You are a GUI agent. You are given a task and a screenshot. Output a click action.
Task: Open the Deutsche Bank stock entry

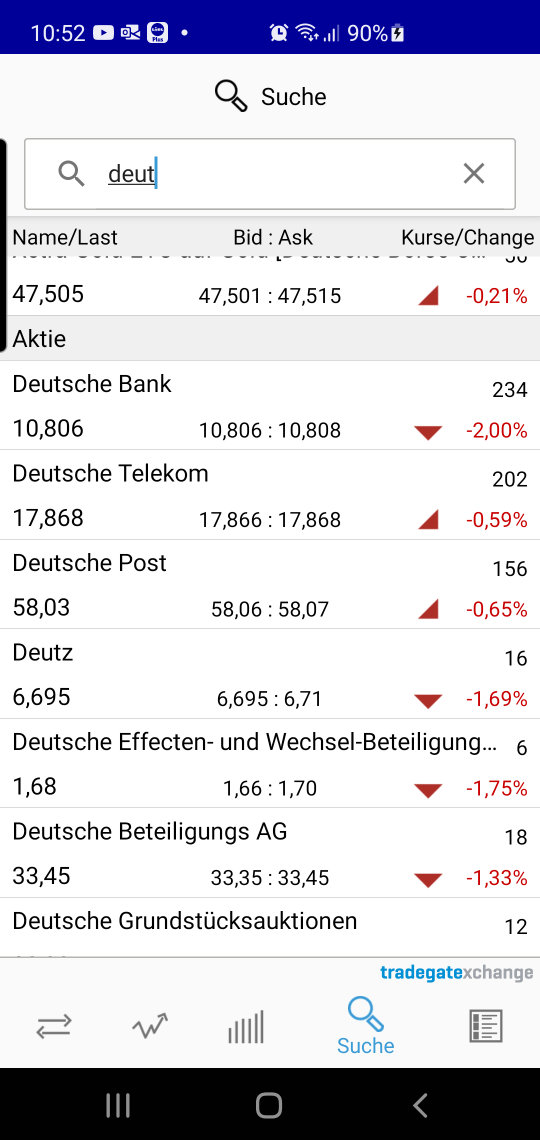(x=270, y=406)
